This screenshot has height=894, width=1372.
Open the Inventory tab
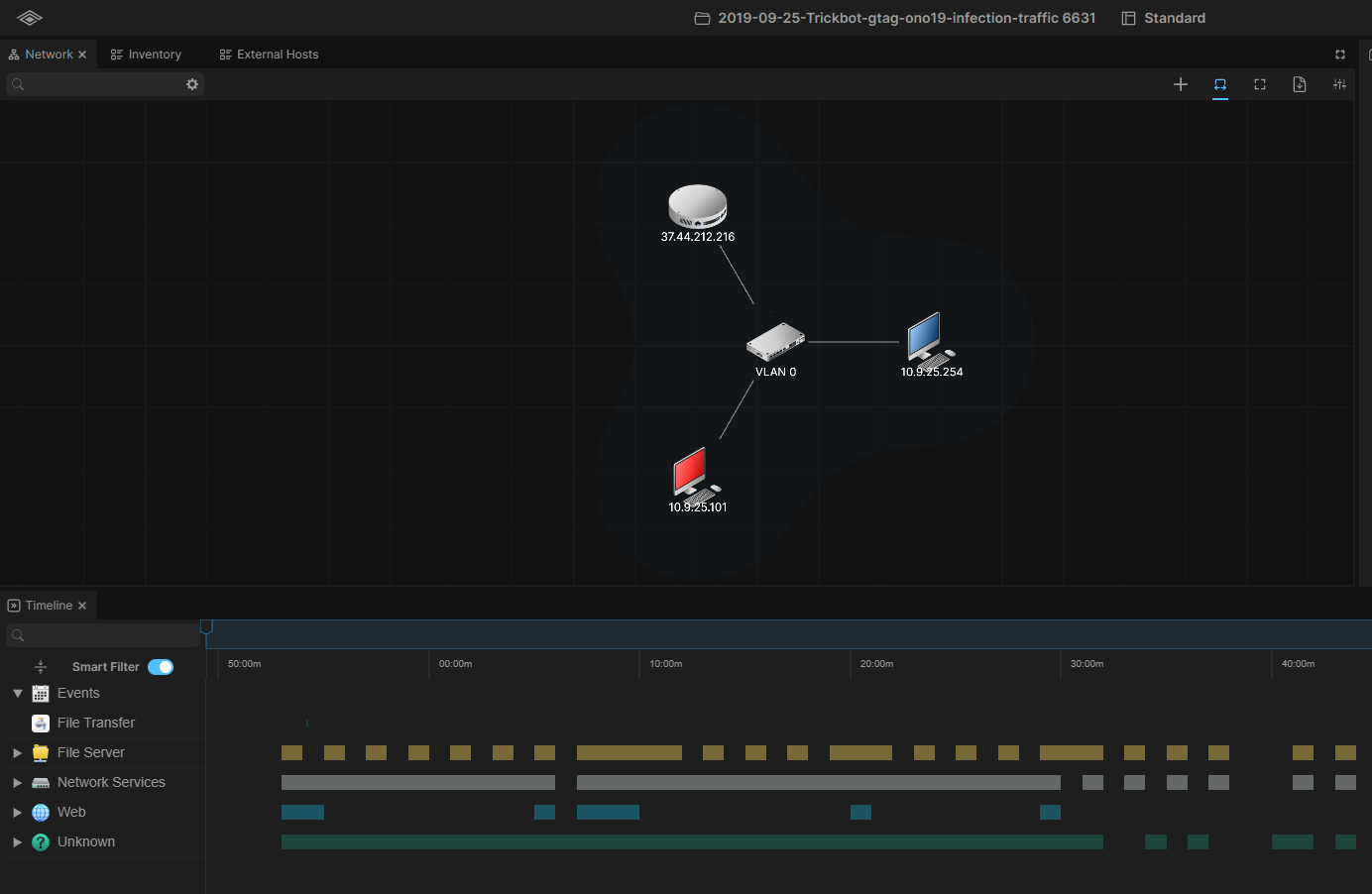click(x=146, y=55)
